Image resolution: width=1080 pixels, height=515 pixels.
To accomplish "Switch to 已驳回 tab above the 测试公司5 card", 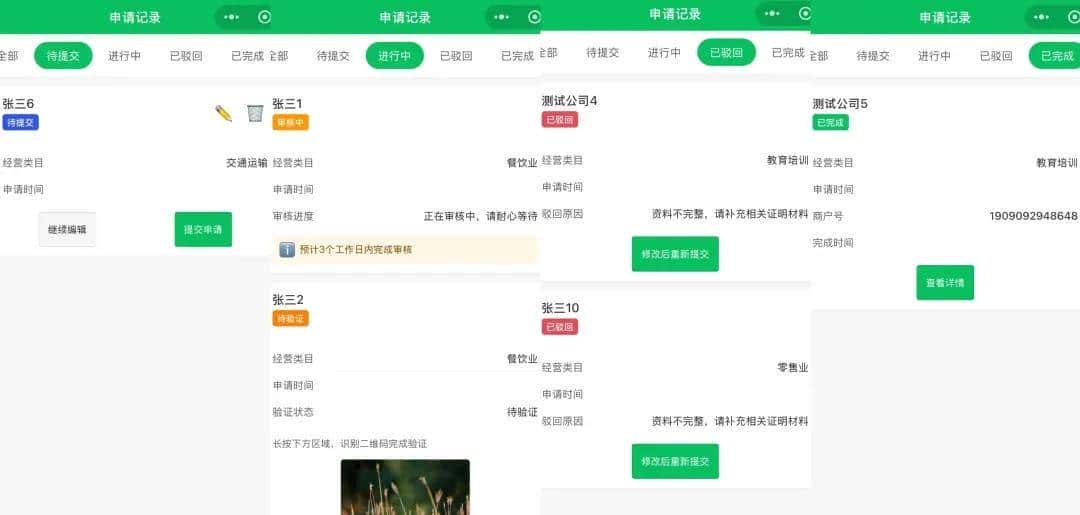I will point(997,56).
